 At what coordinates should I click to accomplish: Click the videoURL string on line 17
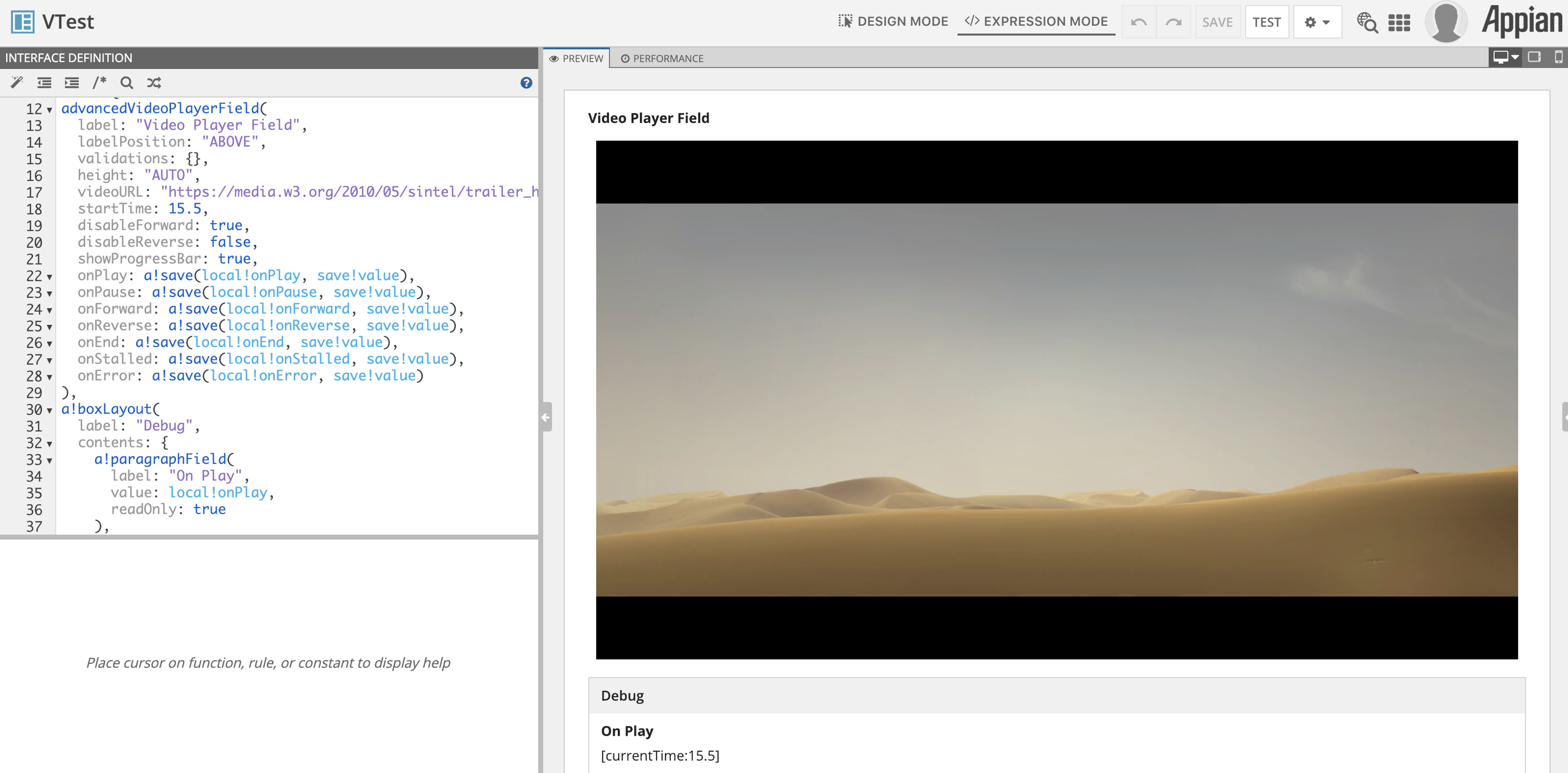pyautogui.click(x=350, y=192)
